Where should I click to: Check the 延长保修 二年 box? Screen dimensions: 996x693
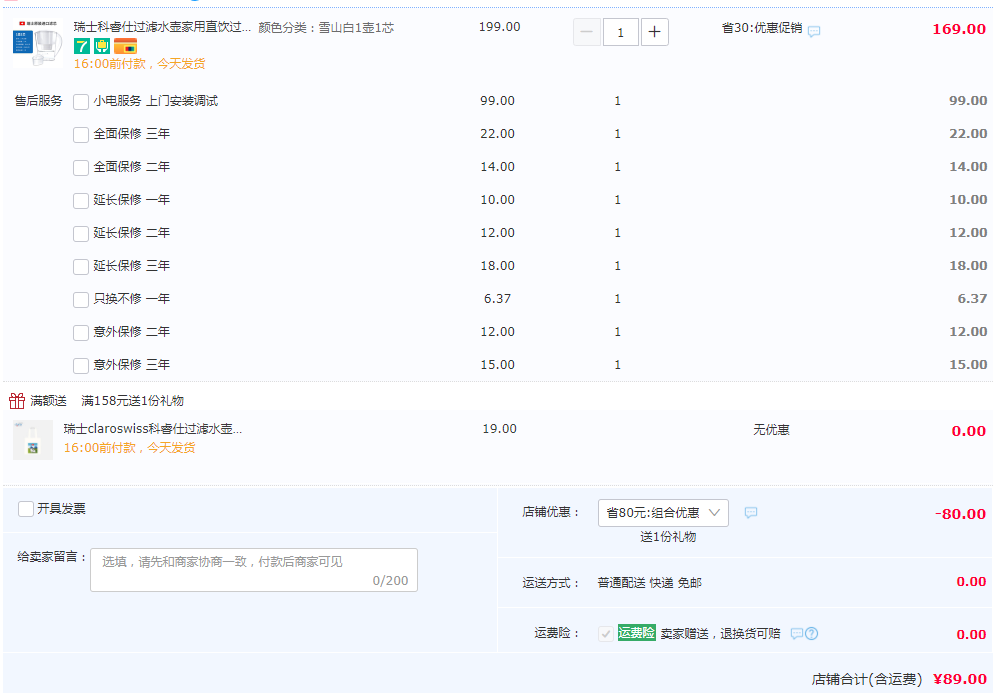81,234
